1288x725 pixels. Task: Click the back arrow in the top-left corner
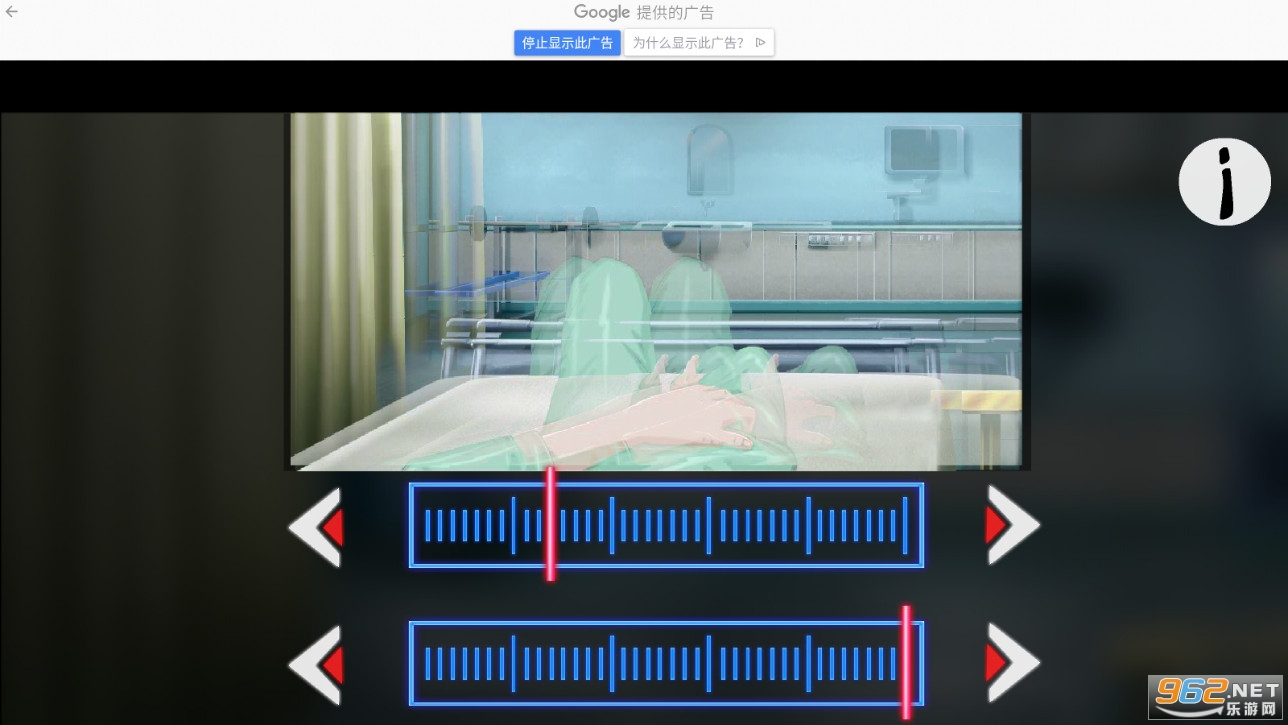point(12,12)
